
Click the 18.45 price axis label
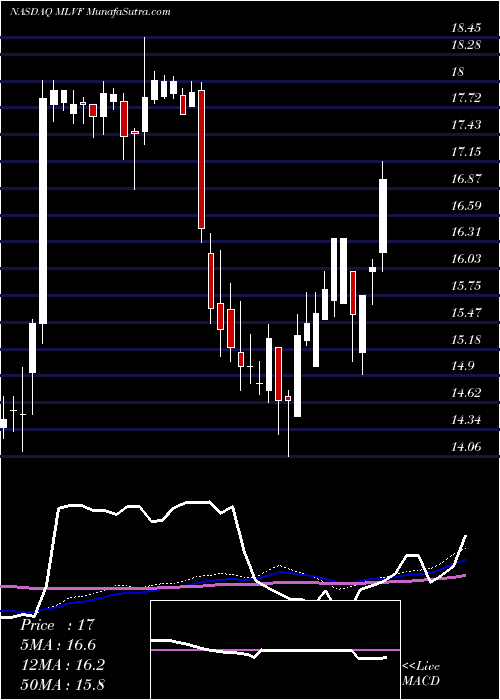click(466, 28)
